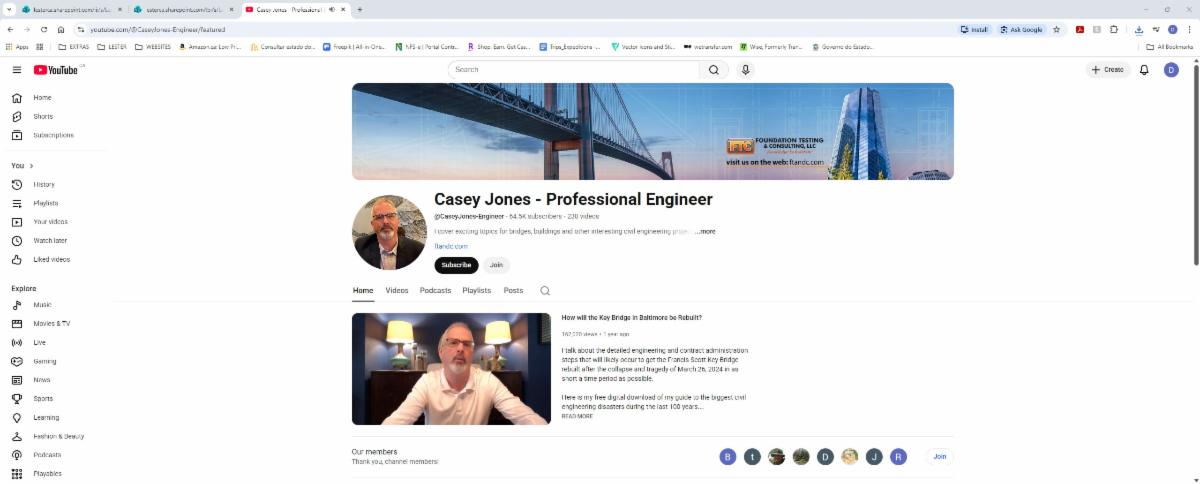
Task: Click member avatar letter B
Action: click(728, 457)
